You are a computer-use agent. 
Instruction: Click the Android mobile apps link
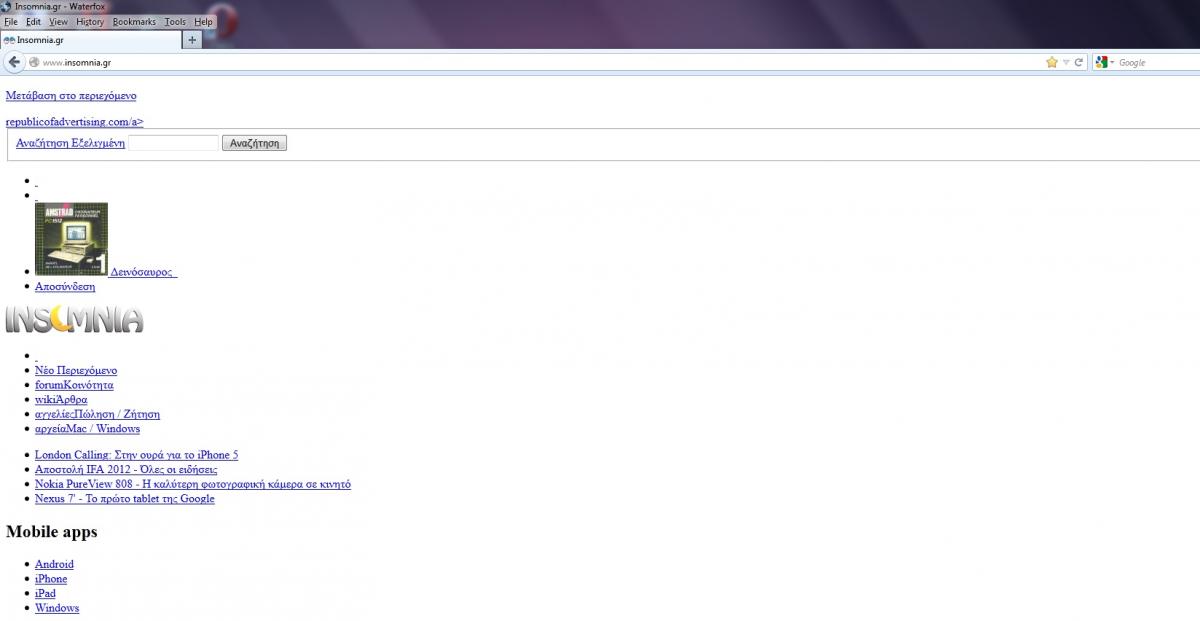(x=54, y=564)
